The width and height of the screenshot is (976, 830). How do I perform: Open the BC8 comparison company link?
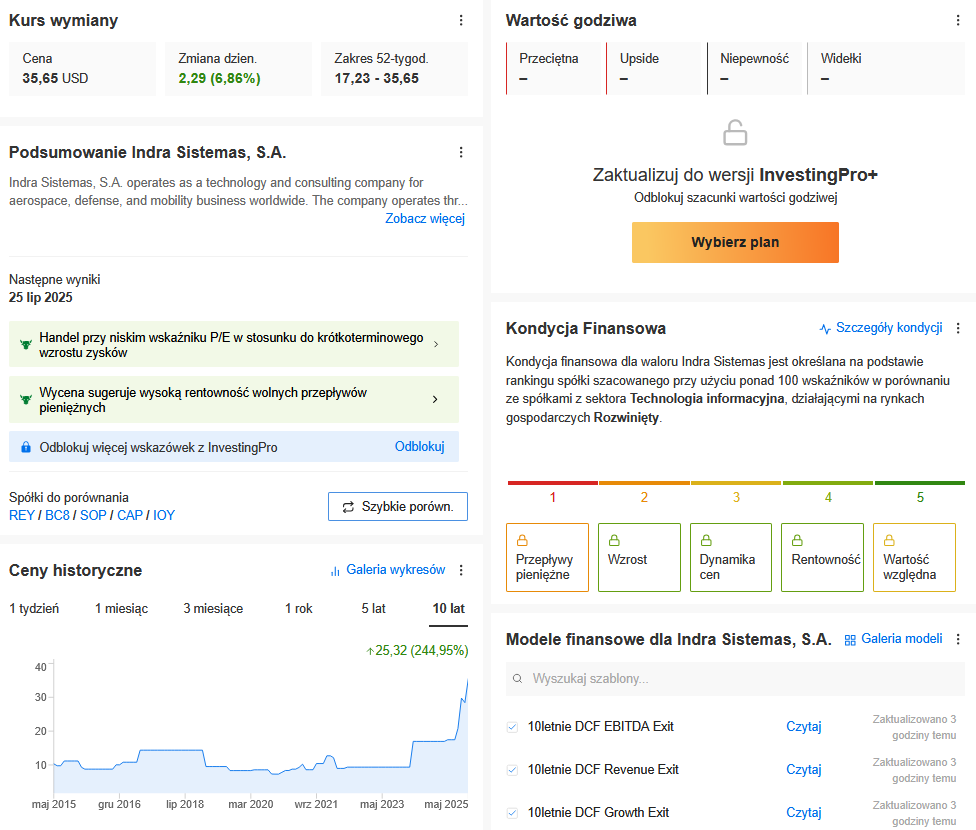[57, 516]
